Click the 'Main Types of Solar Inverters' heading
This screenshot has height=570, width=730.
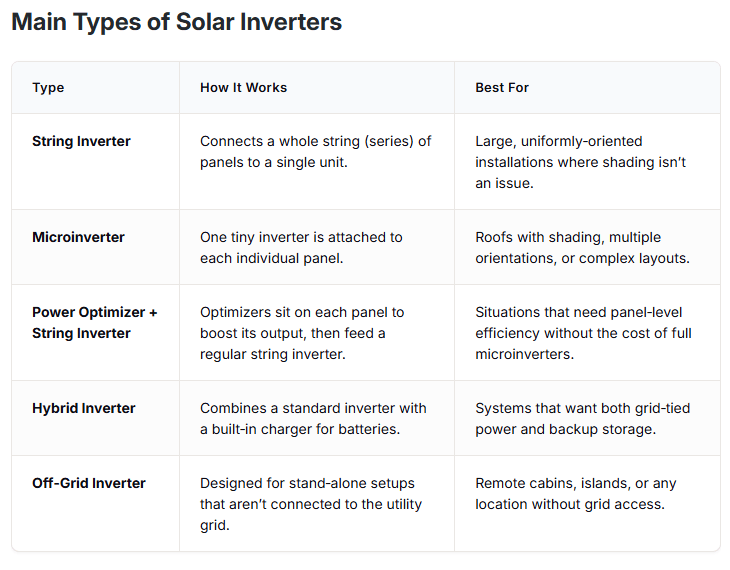point(176,23)
